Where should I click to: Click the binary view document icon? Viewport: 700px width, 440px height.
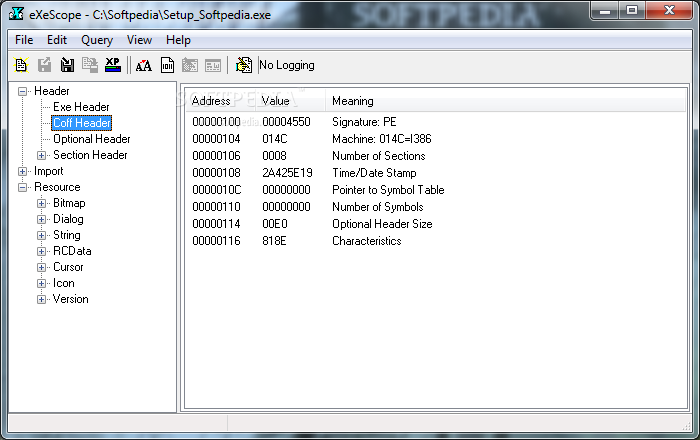[x=167, y=65]
